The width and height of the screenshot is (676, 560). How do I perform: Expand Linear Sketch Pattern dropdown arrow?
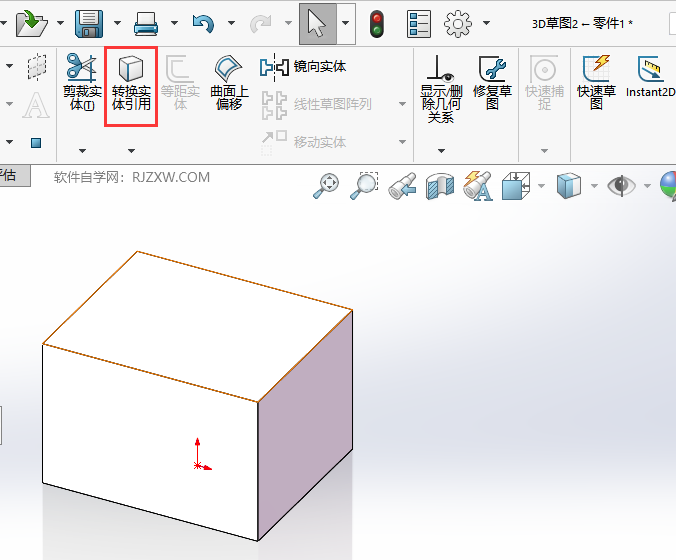(x=403, y=104)
